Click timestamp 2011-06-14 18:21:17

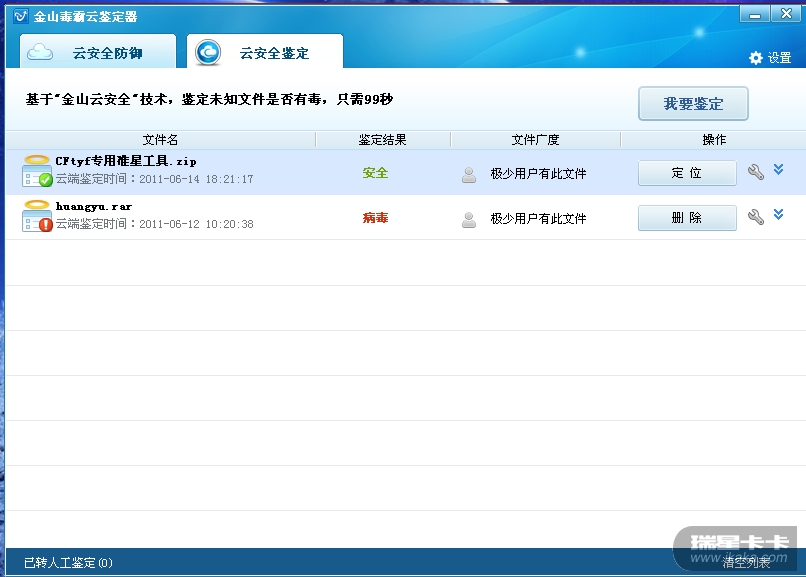pyautogui.click(x=196, y=179)
